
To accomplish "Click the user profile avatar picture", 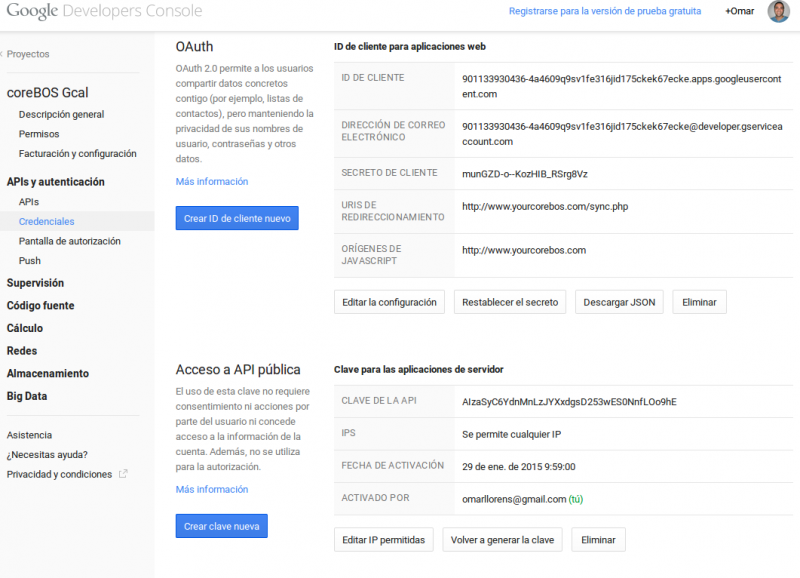I will point(778,11).
